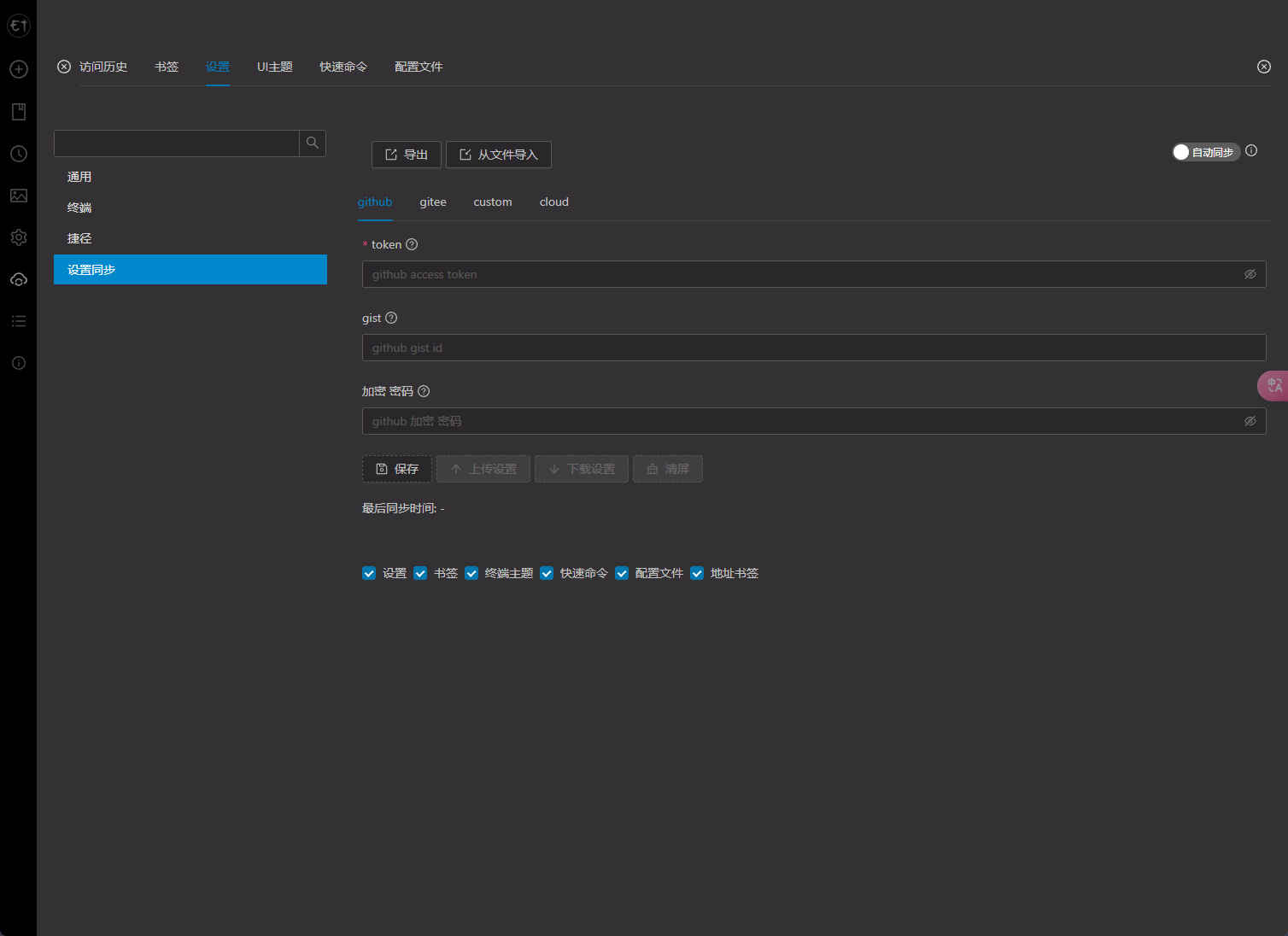The image size is (1288, 936).
Task: Click the 上传设置 upload button
Action: pyautogui.click(x=483, y=469)
